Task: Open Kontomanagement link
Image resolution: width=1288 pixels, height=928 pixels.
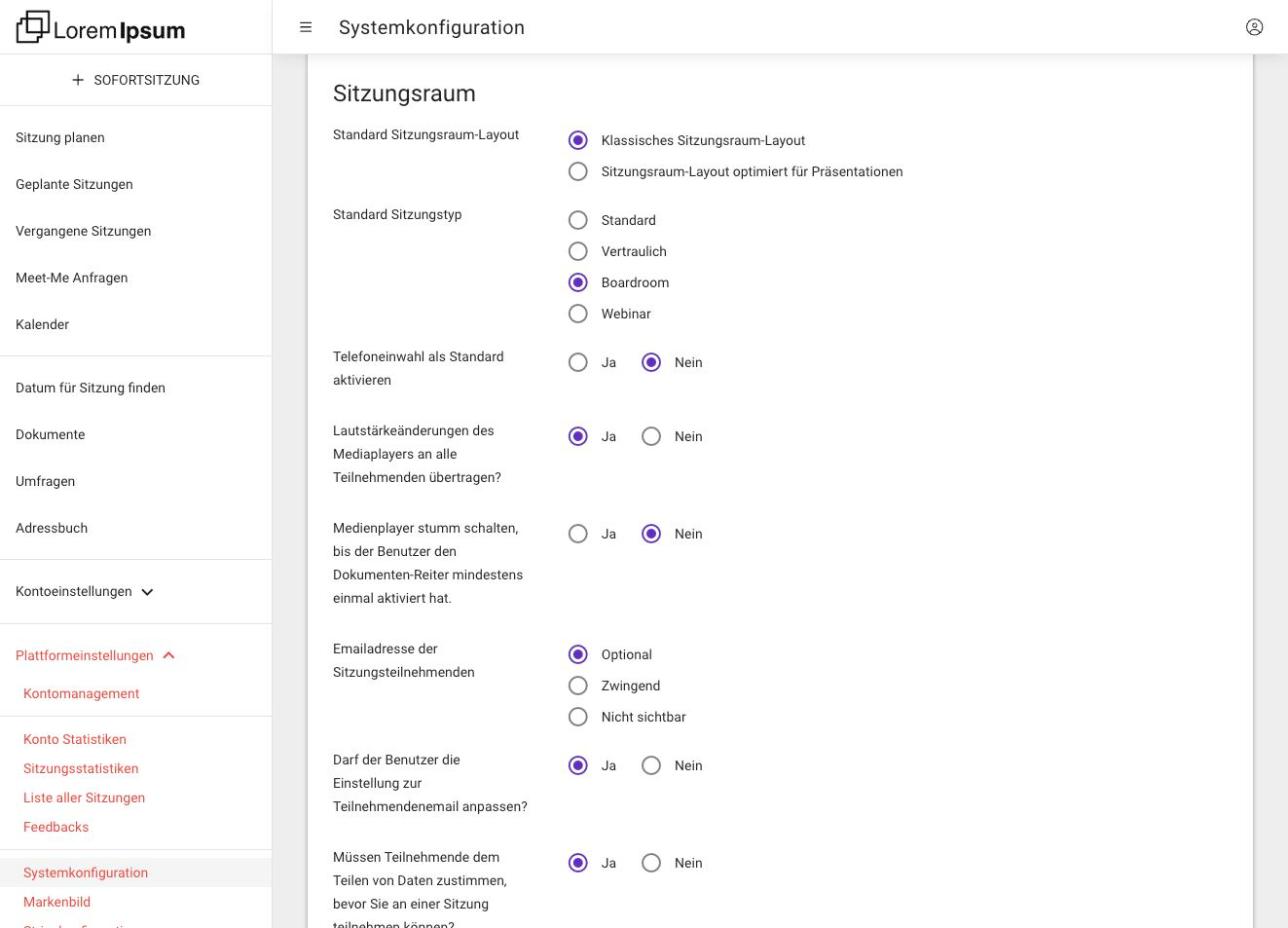Action: (81, 693)
